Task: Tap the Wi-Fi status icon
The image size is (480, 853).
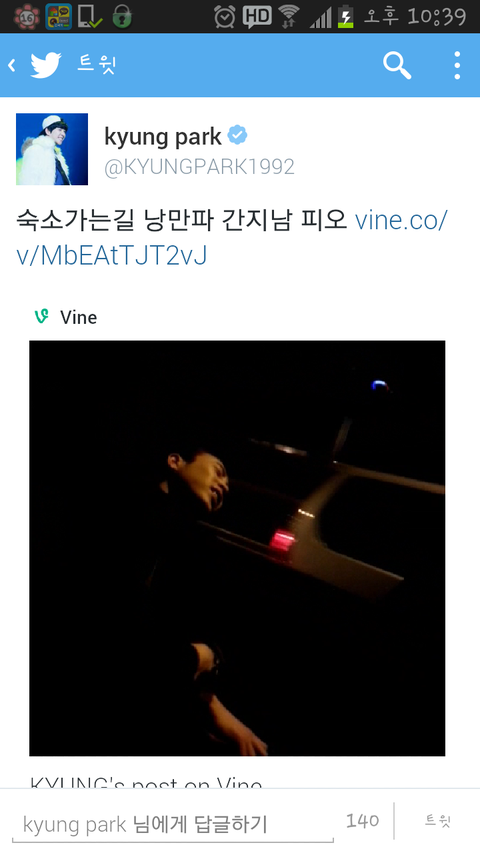Action: pyautogui.click(x=289, y=16)
